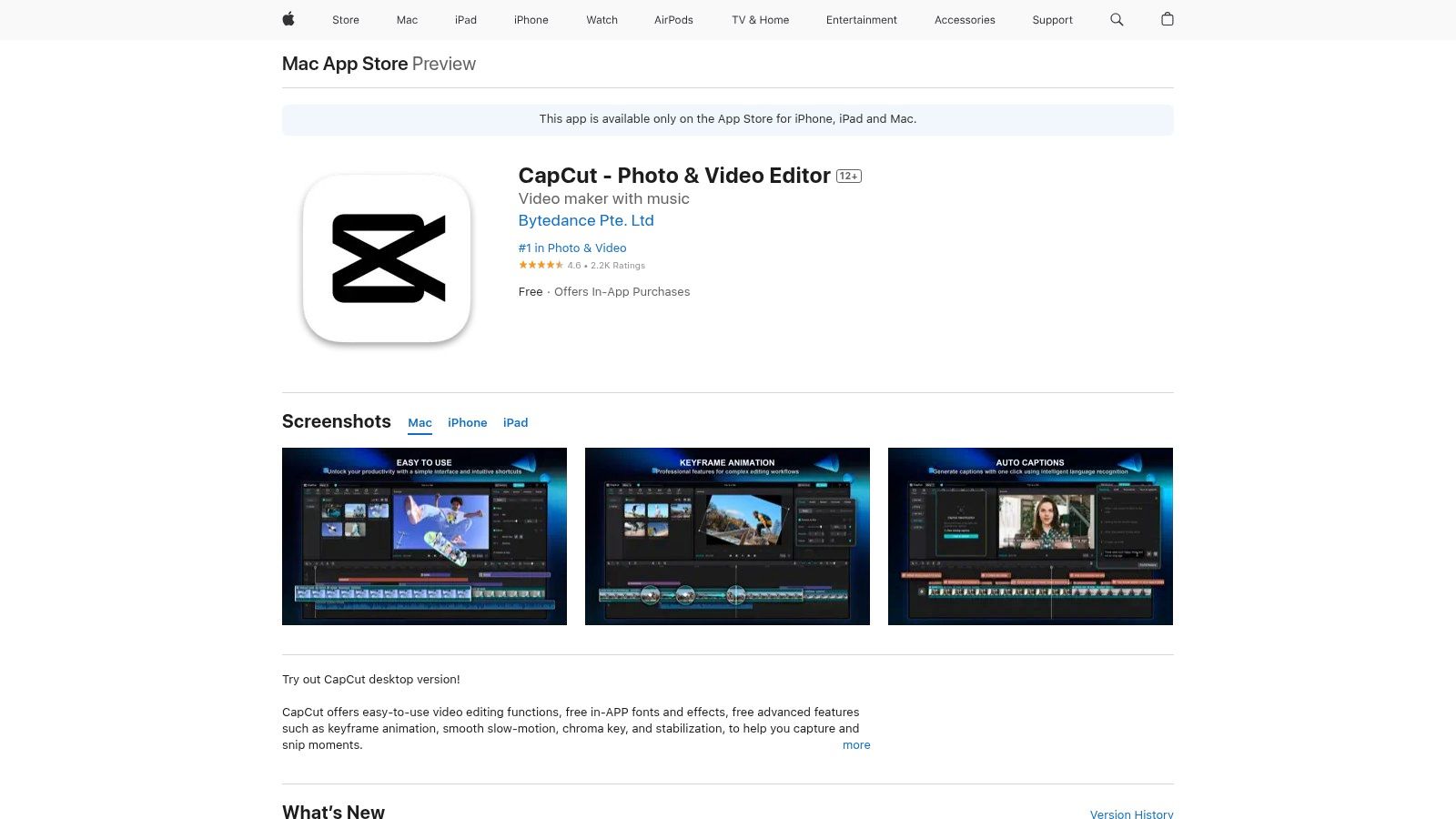Open the Version History link
The width and height of the screenshot is (1456, 819).
(x=1131, y=814)
